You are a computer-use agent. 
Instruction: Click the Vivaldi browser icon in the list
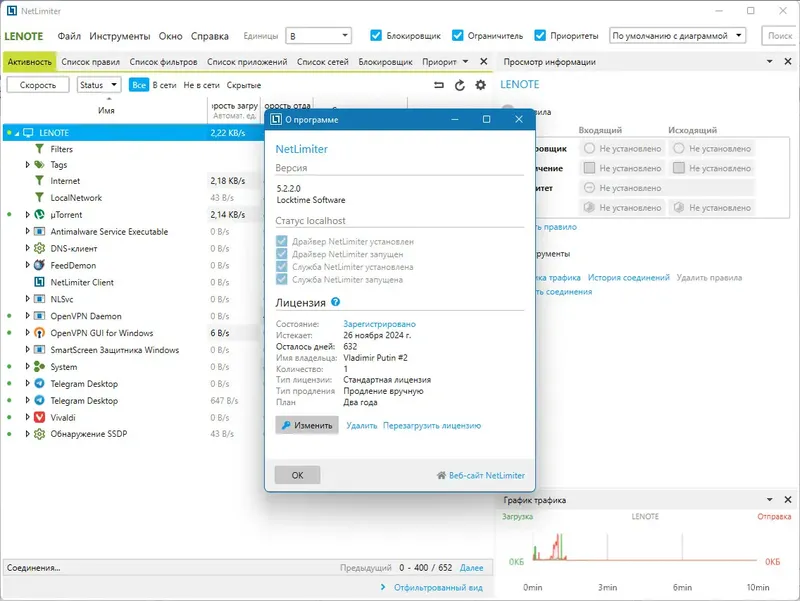(39, 417)
